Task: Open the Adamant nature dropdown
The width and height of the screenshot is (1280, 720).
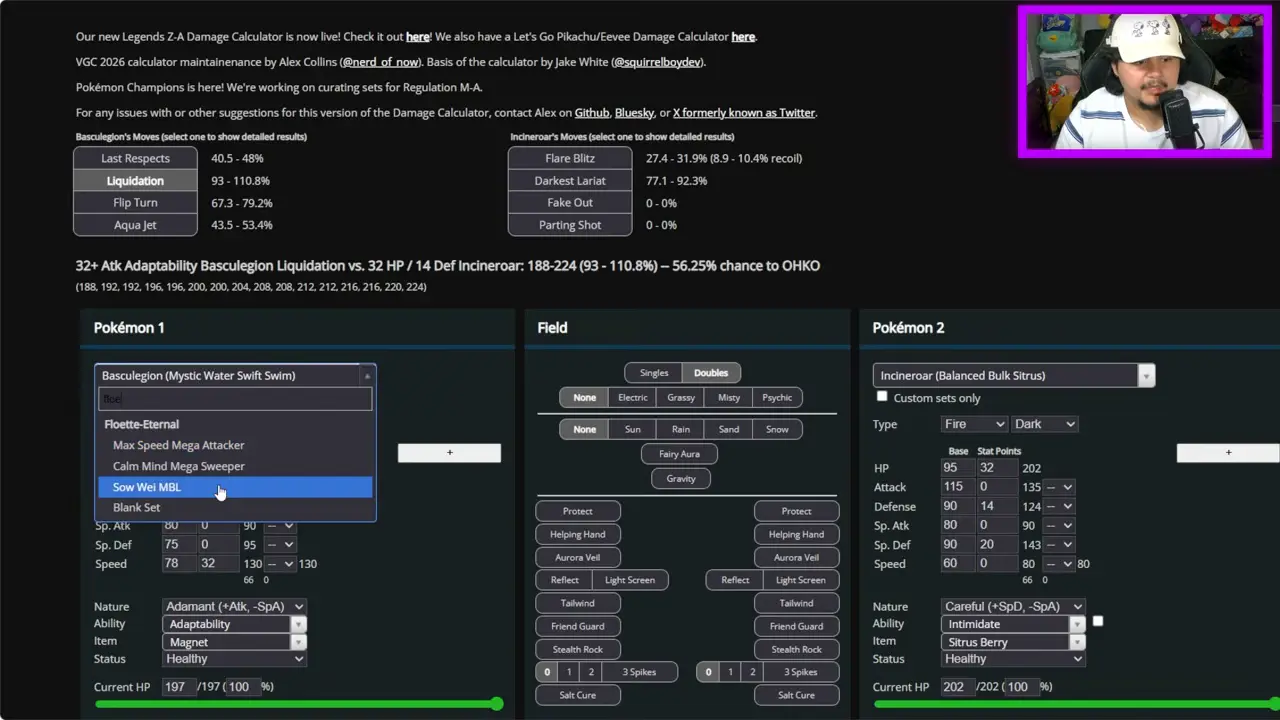Action: (x=234, y=606)
